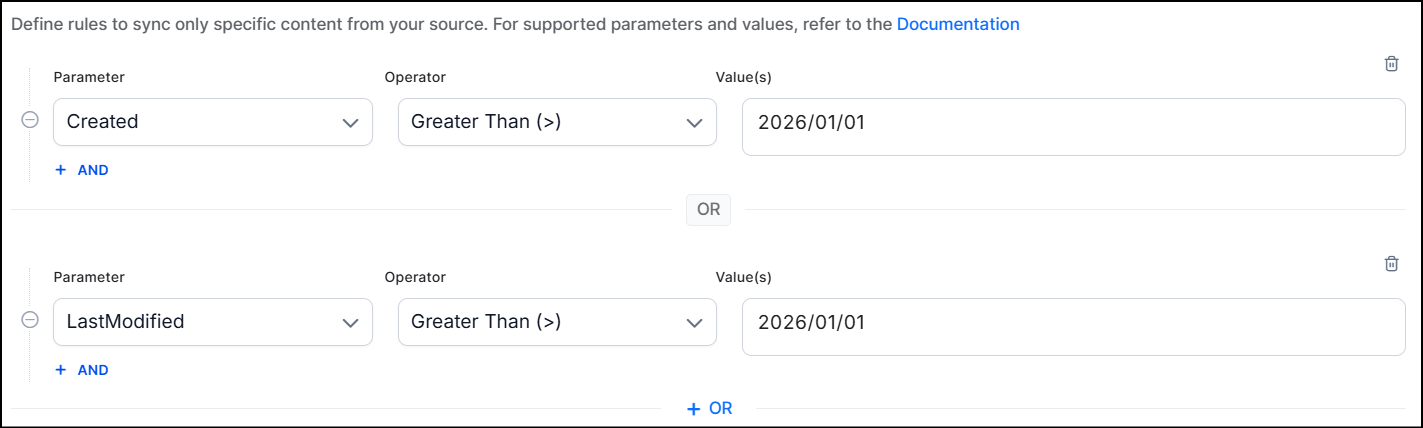Focus the value field of the LastModified rule
Viewport: 1423px width, 428px height.
click(1074, 327)
